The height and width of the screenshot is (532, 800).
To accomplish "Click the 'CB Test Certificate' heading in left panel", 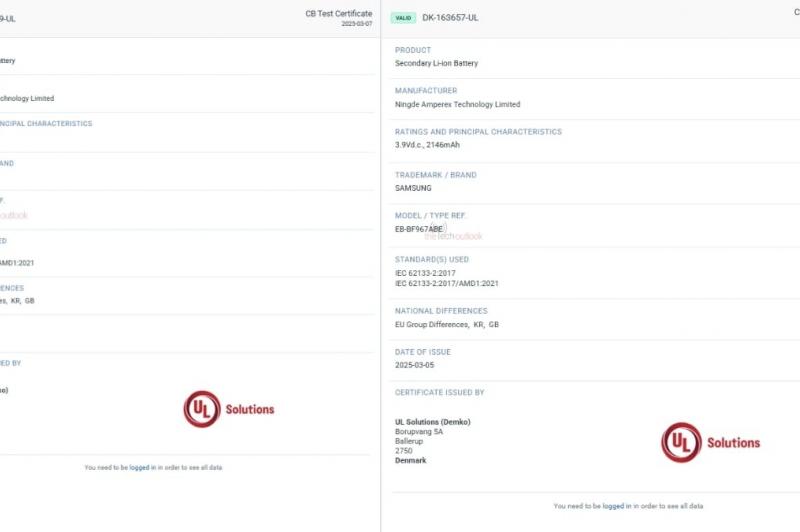I will (x=339, y=14).
